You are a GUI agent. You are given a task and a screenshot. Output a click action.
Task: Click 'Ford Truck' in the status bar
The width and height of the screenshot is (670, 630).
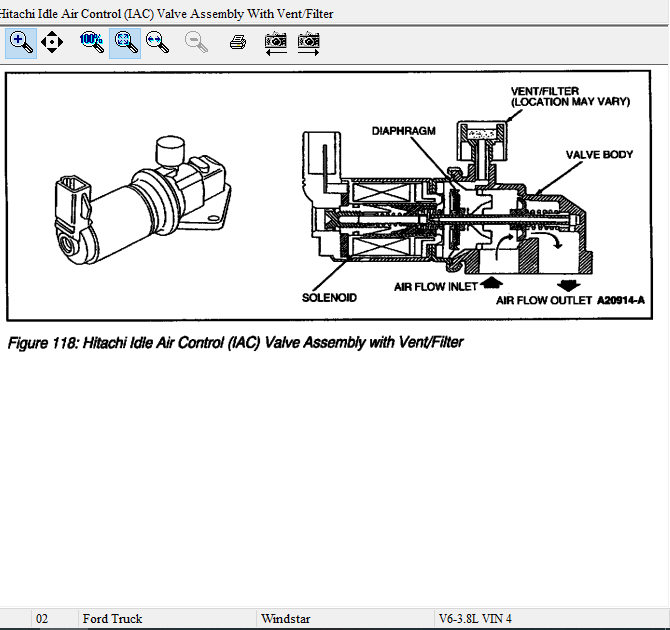click(112, 619)
